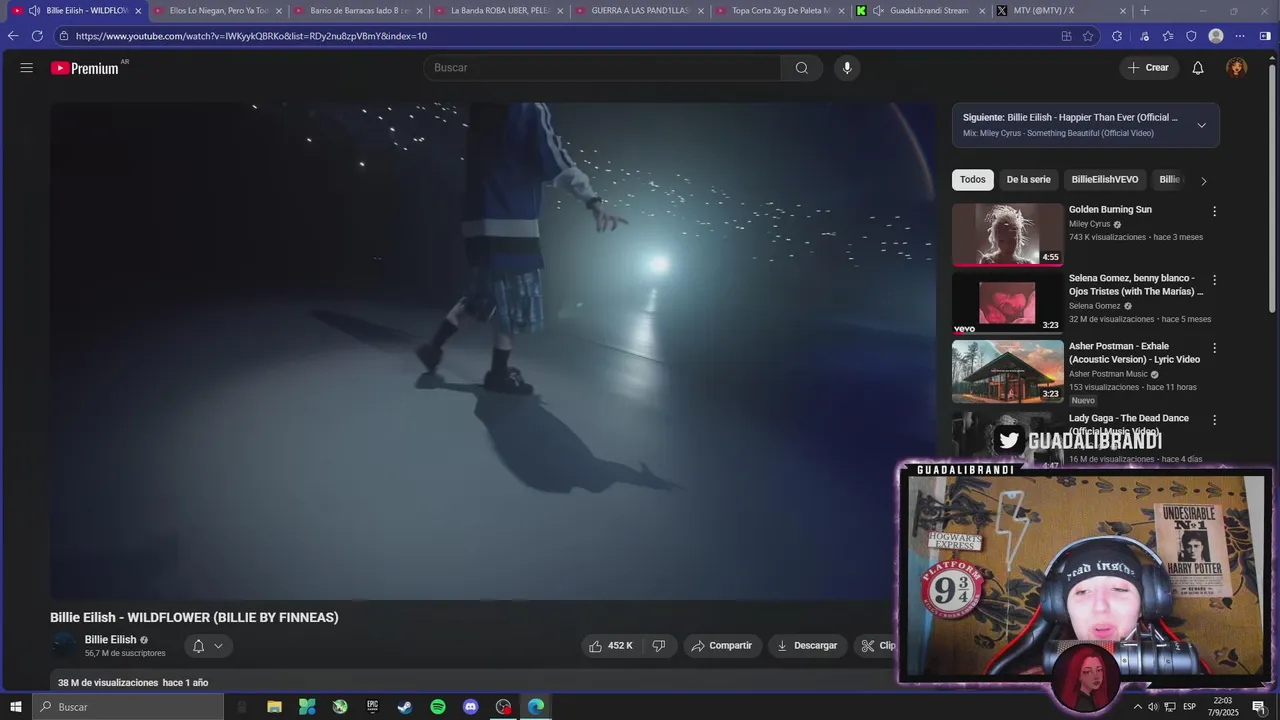Toggle the Edge sidebar icon
Viewport: 1280px width, 720px height.
pos(1265,36)
